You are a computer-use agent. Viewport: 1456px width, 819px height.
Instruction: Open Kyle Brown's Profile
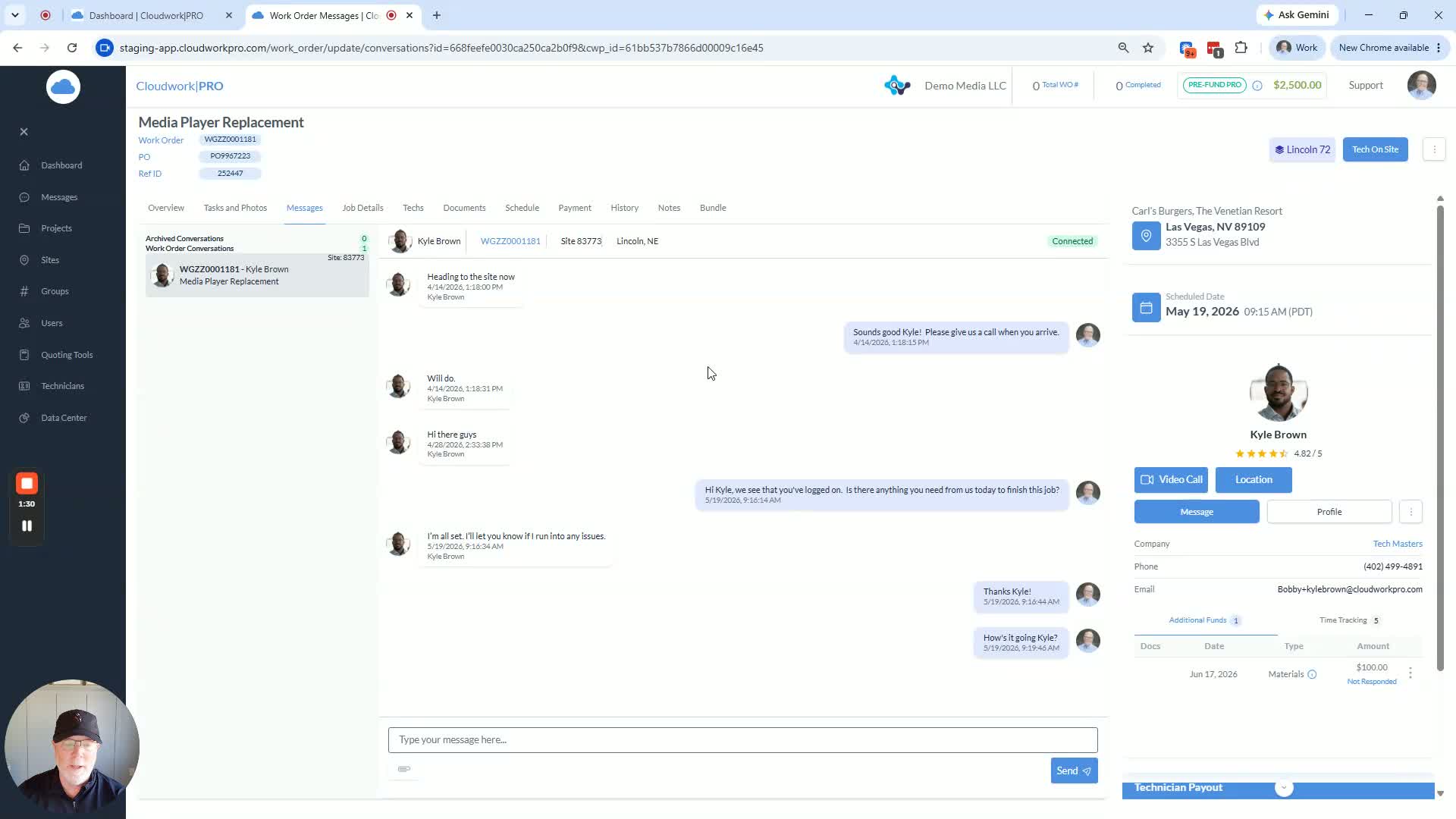click(1329, 512)
